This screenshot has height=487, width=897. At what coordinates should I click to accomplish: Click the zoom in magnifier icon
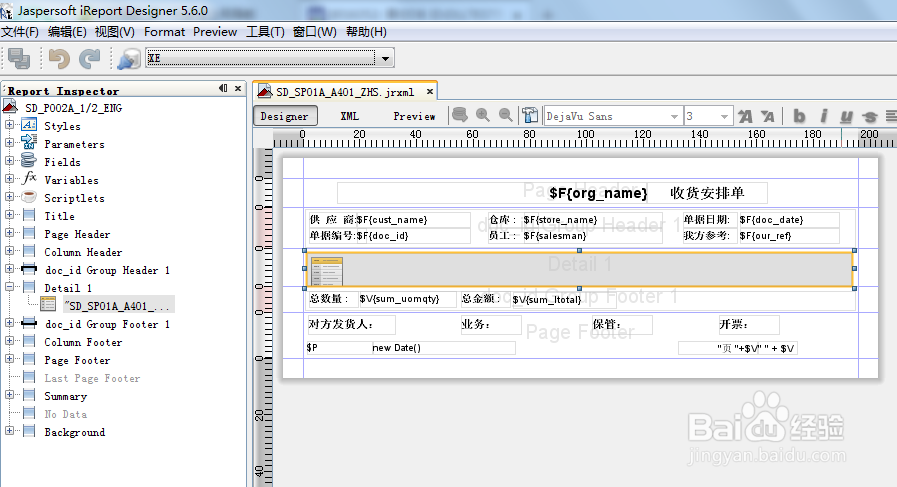482,115
